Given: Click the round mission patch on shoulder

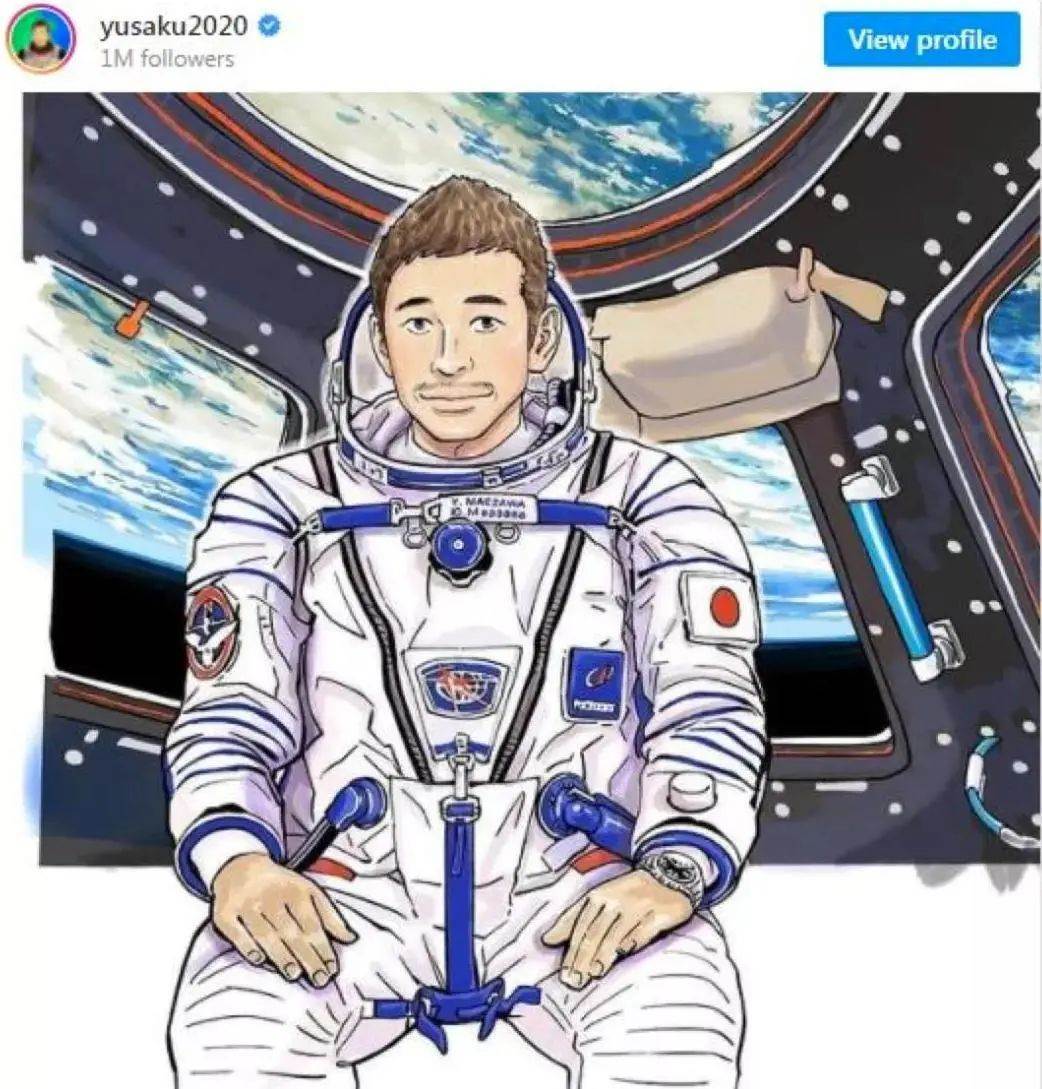Looking at the screenshot, I should [213, 631].
